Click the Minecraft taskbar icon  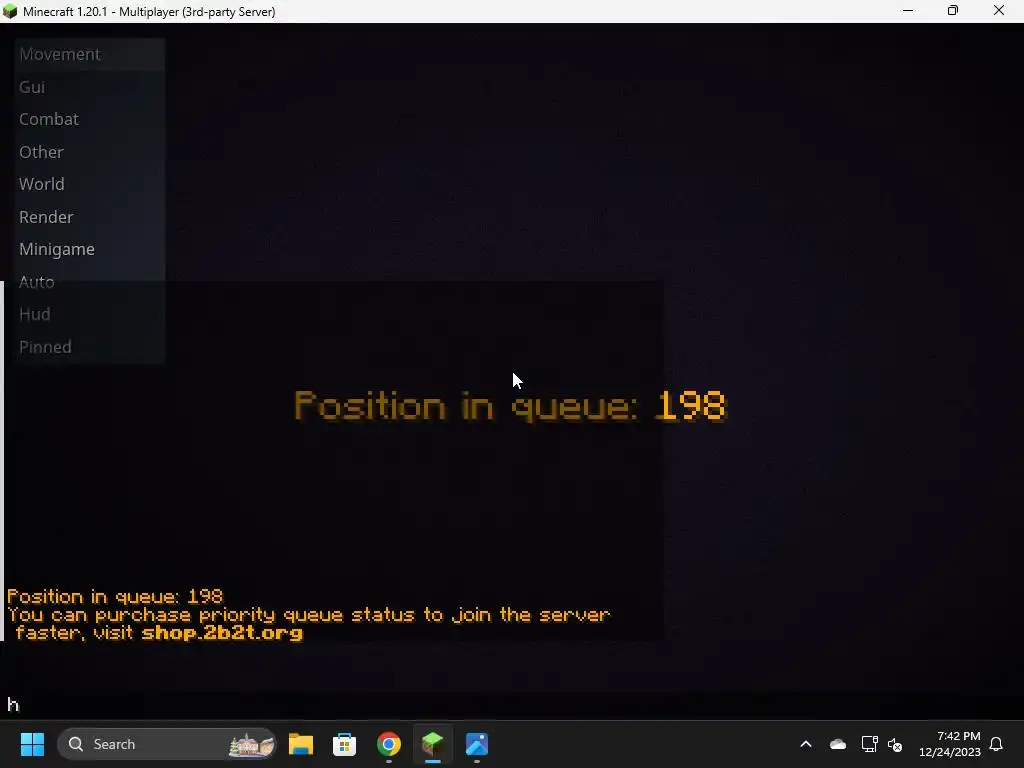[432, 744]
